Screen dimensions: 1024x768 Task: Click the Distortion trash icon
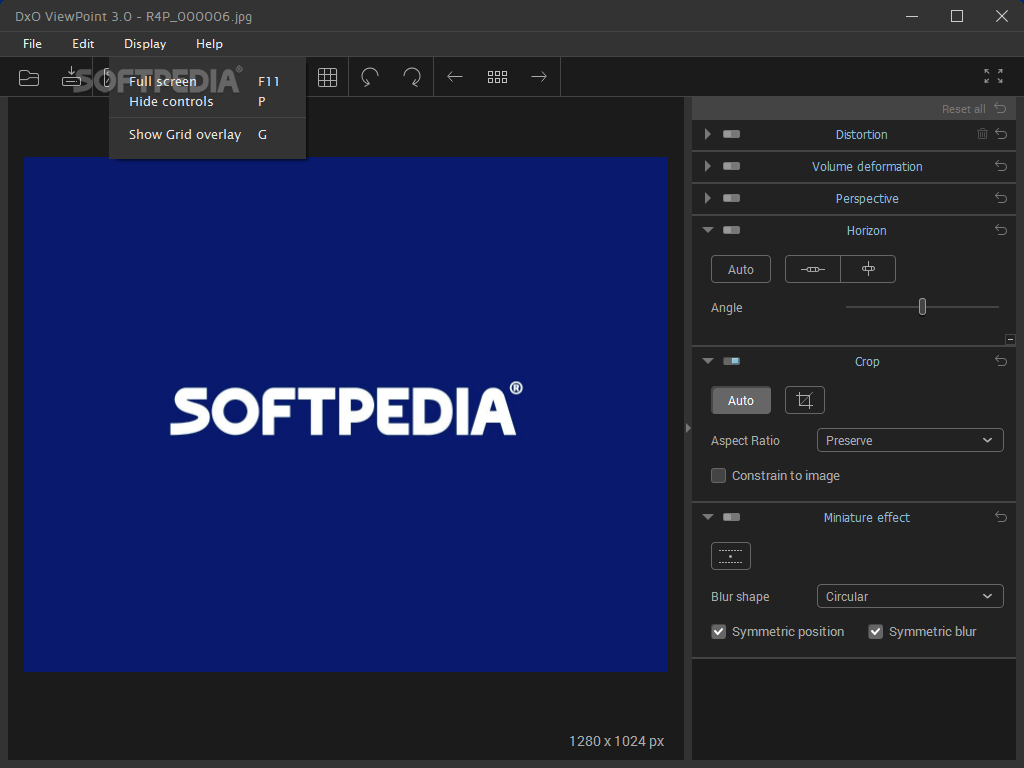(982, 134)
